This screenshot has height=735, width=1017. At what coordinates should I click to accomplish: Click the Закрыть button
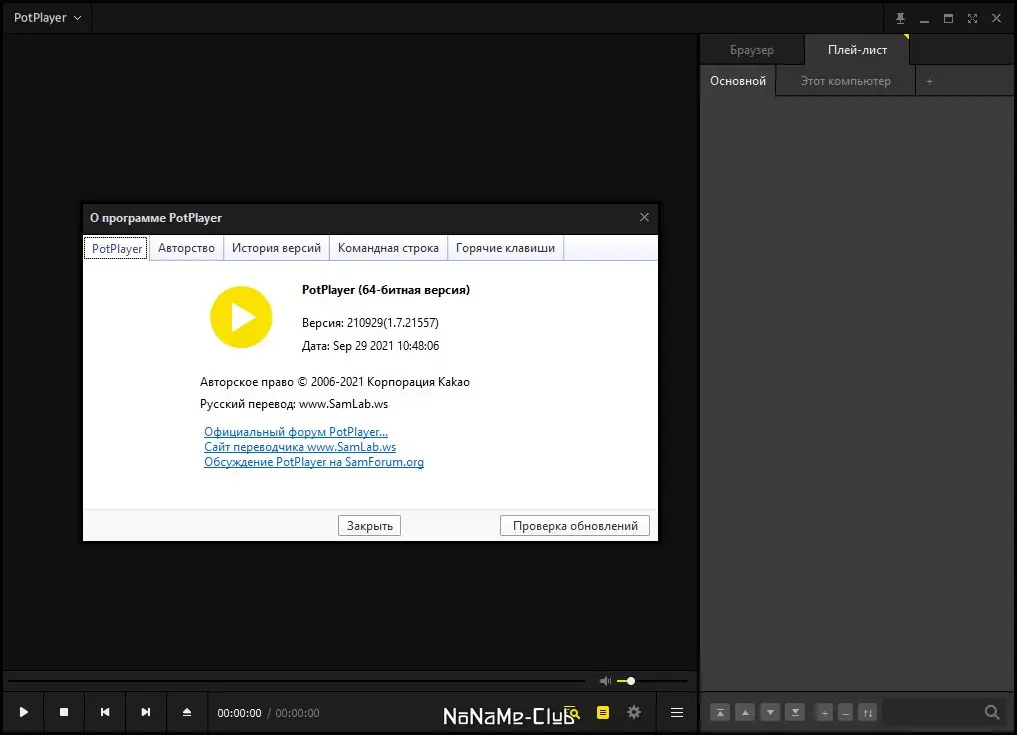point(370,525)
